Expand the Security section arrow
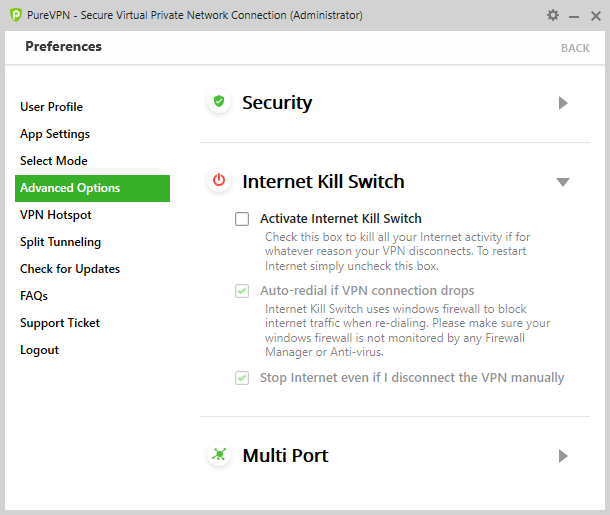Screen dimensions: 610x515 click(x=563, y=103)
